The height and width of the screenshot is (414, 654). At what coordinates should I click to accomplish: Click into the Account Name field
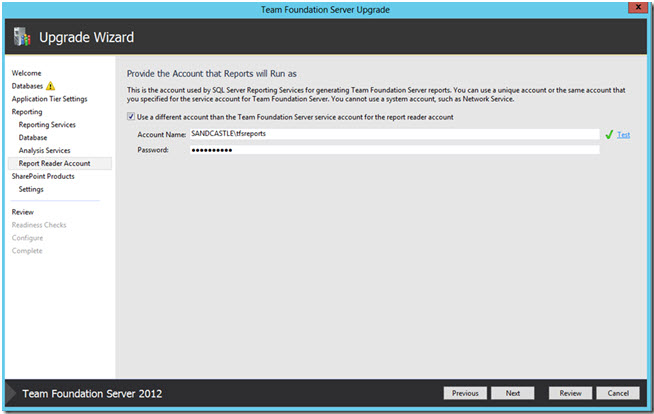[395, 134]
